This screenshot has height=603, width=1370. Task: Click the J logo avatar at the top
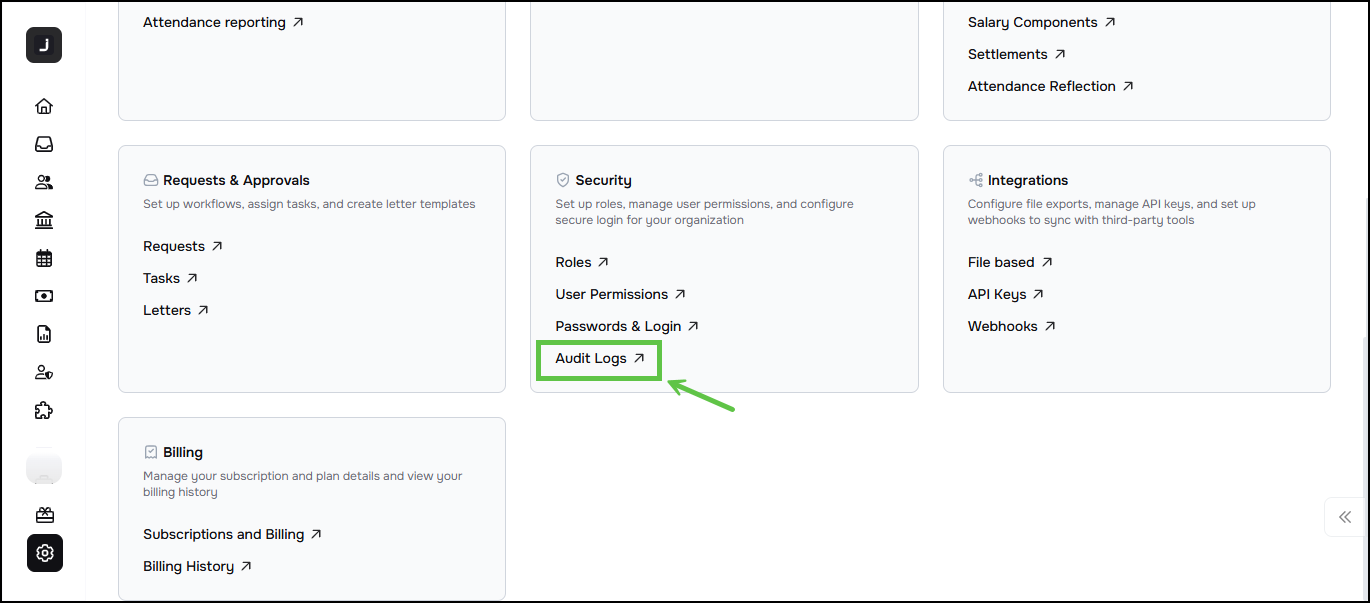(x=44, y=45)
